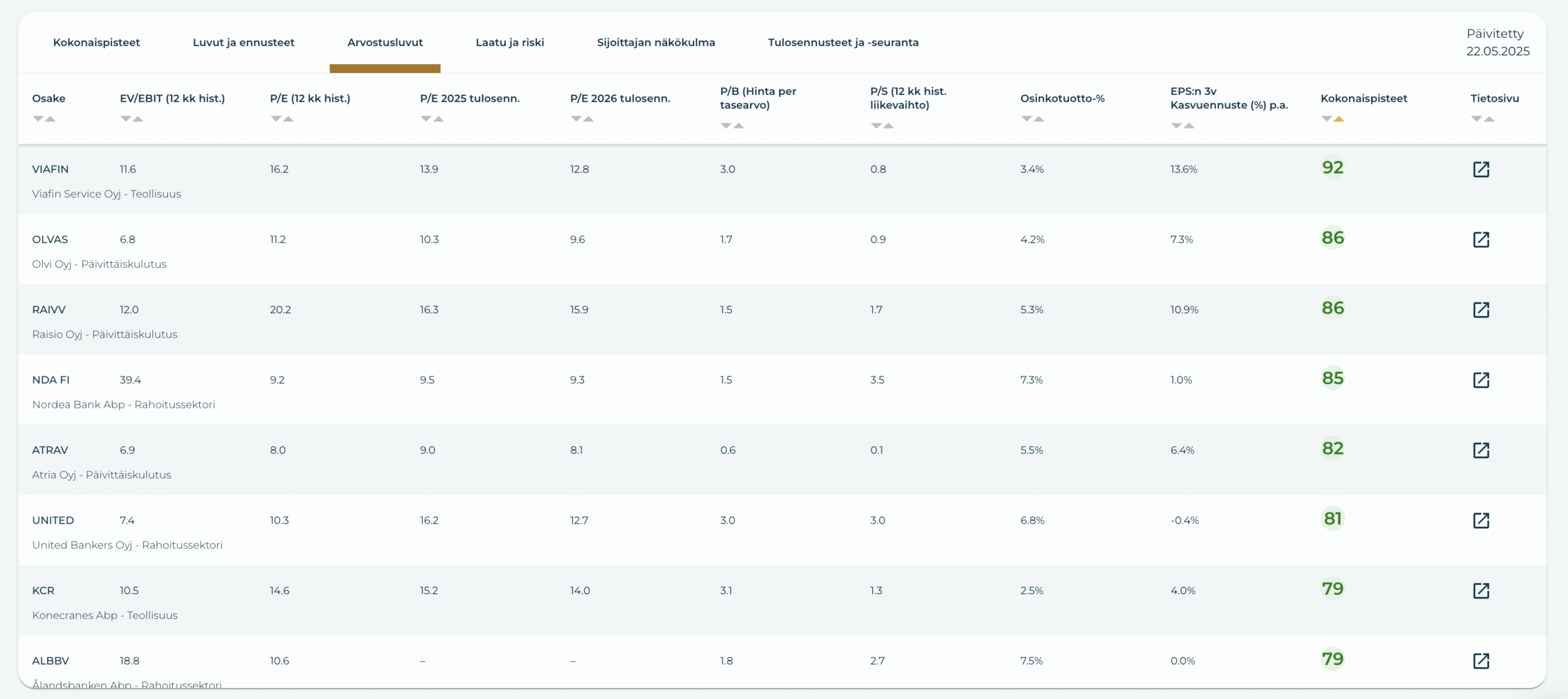Click NDA FI EV/EBIT value 39.4
The height and width of the screenshot is (699, 1568).
(130, 380)
